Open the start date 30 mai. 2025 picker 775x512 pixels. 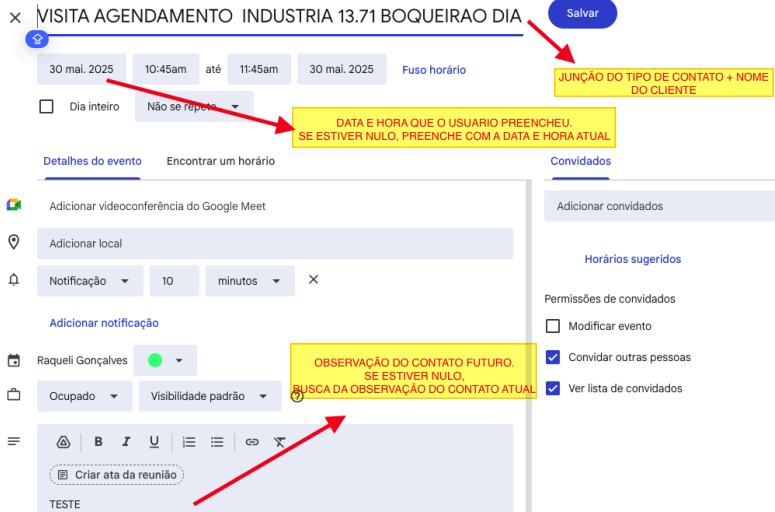pyautogui.click(x=82, y=69)
